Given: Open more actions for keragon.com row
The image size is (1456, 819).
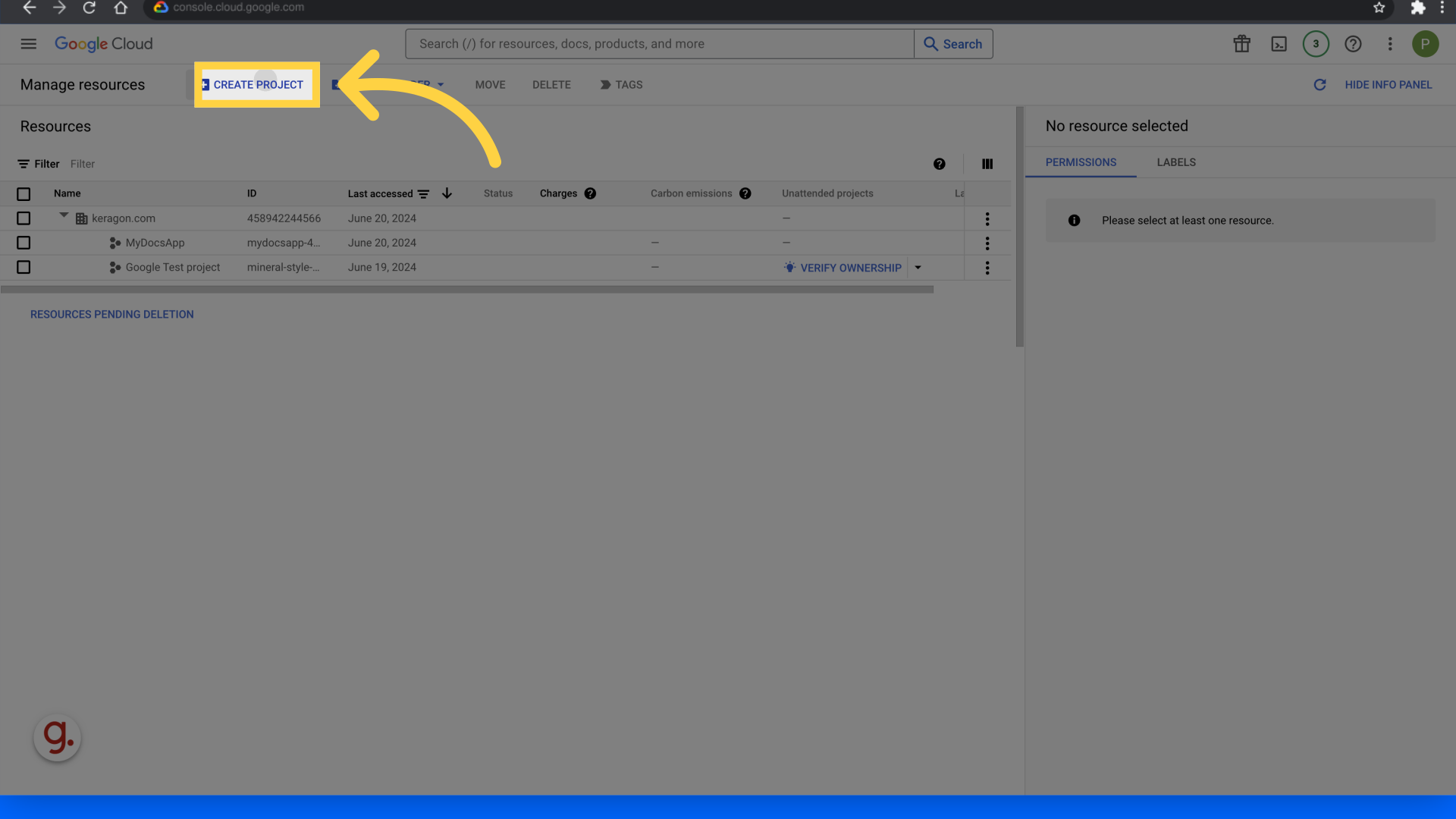Looking at the screenshot, I should click(987, 219).
